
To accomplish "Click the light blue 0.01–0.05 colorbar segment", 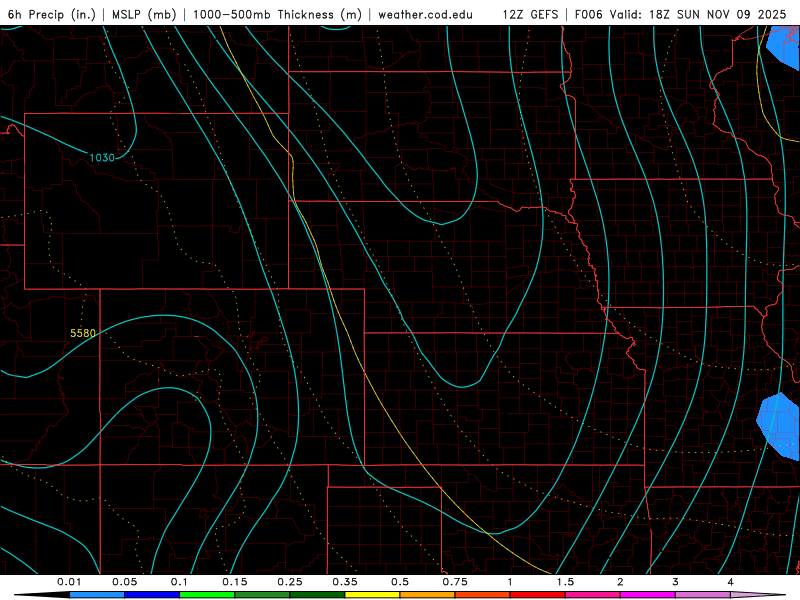I will click(97, 595).
